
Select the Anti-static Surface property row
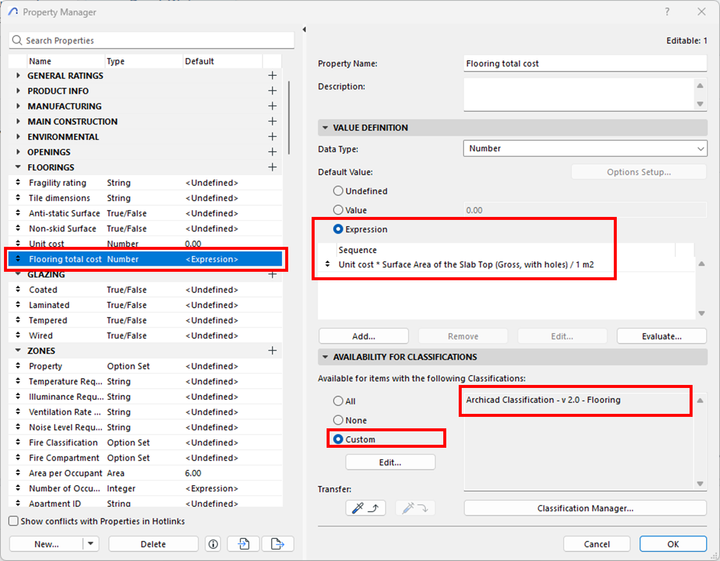(x=145, y=213)
